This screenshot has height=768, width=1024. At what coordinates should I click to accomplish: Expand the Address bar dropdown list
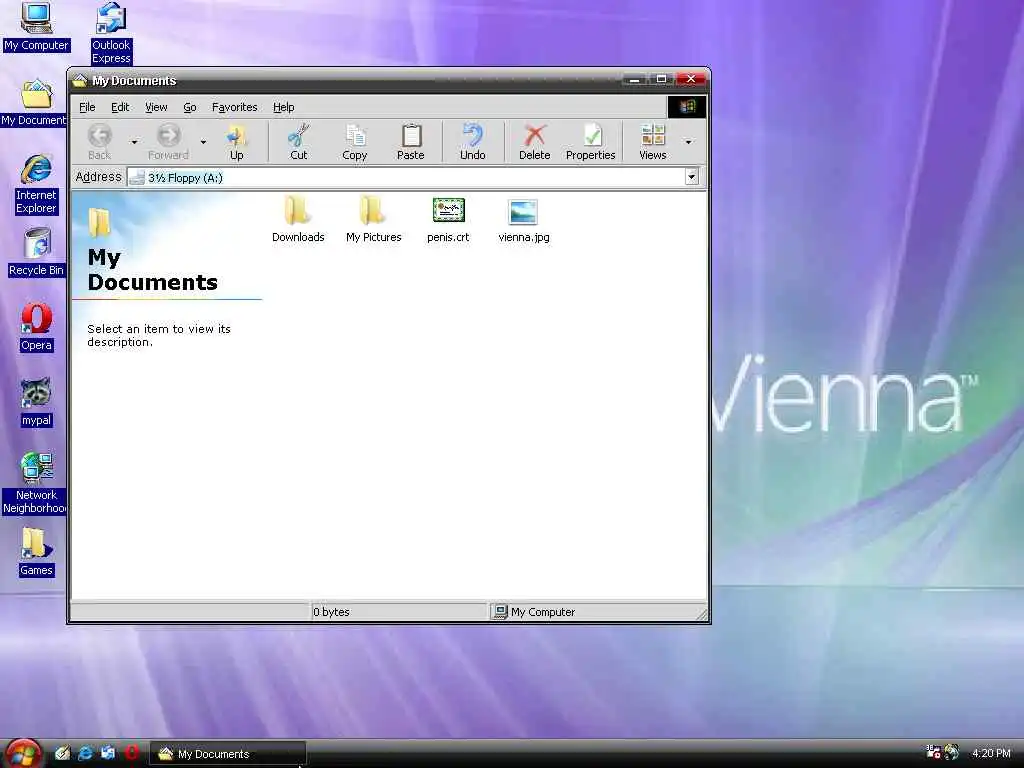pos(692,177)
